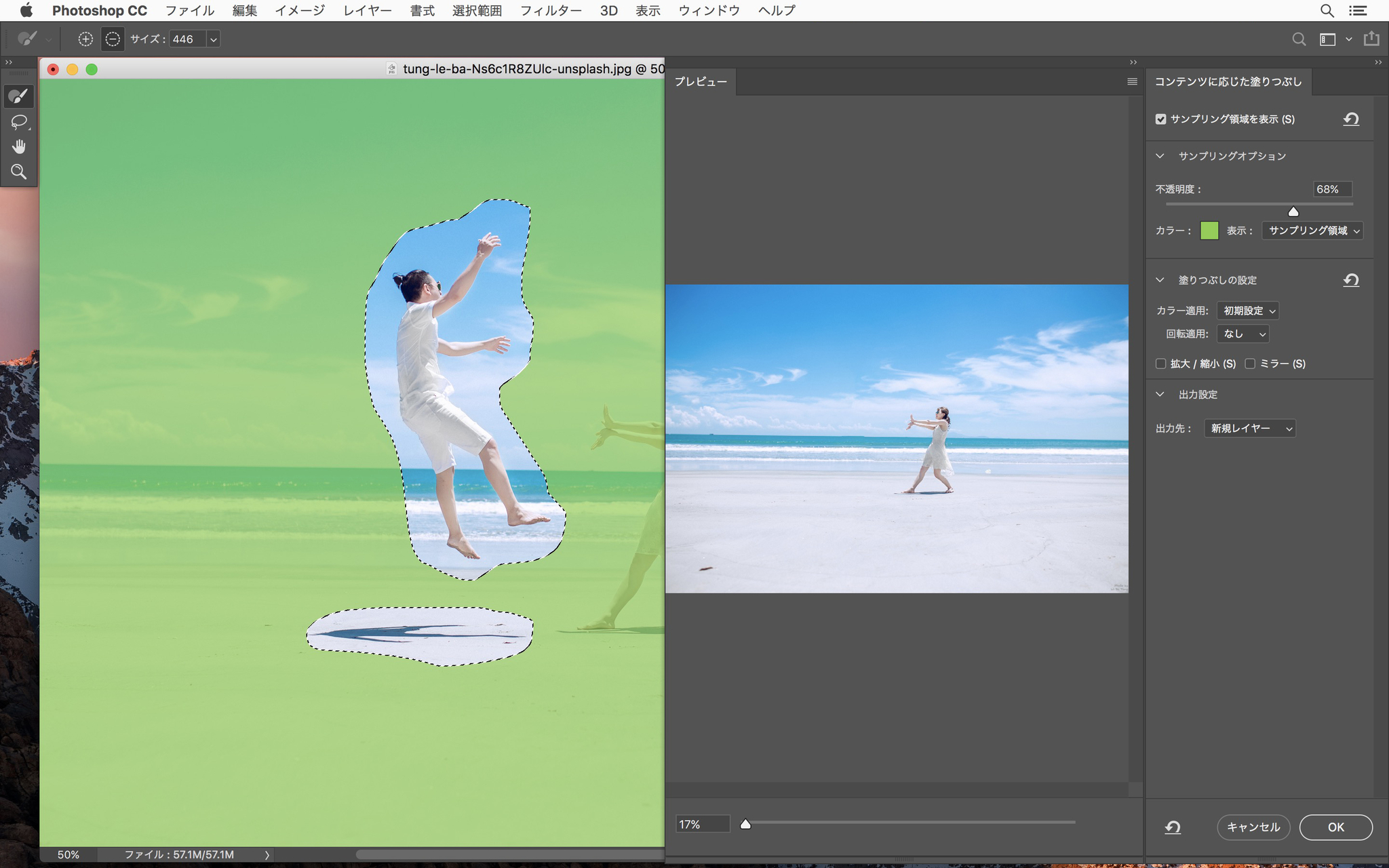
Task: Open the ファイル menu
Action: [x=190, y=10]
